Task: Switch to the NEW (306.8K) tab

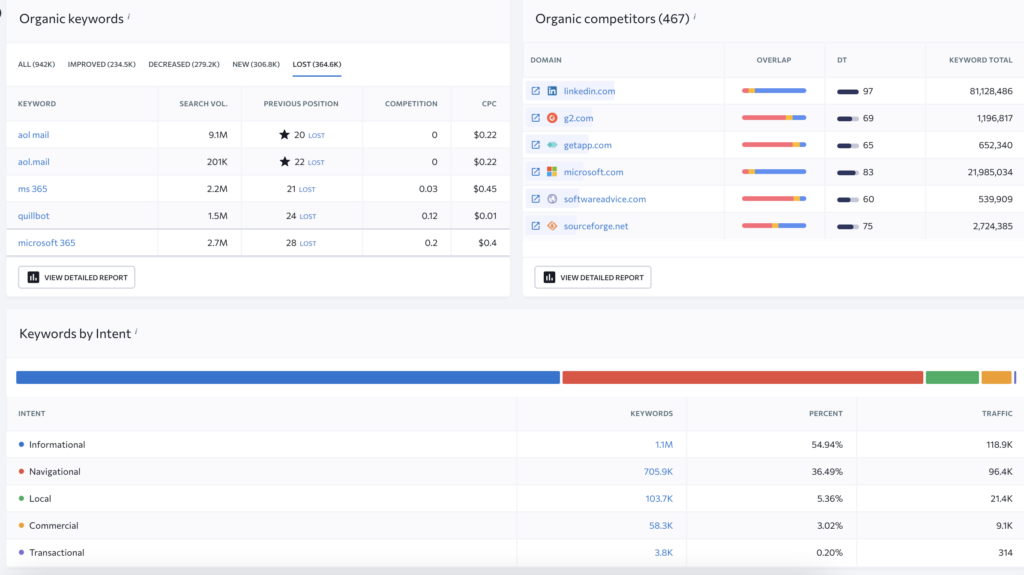Action: [256, 64]
